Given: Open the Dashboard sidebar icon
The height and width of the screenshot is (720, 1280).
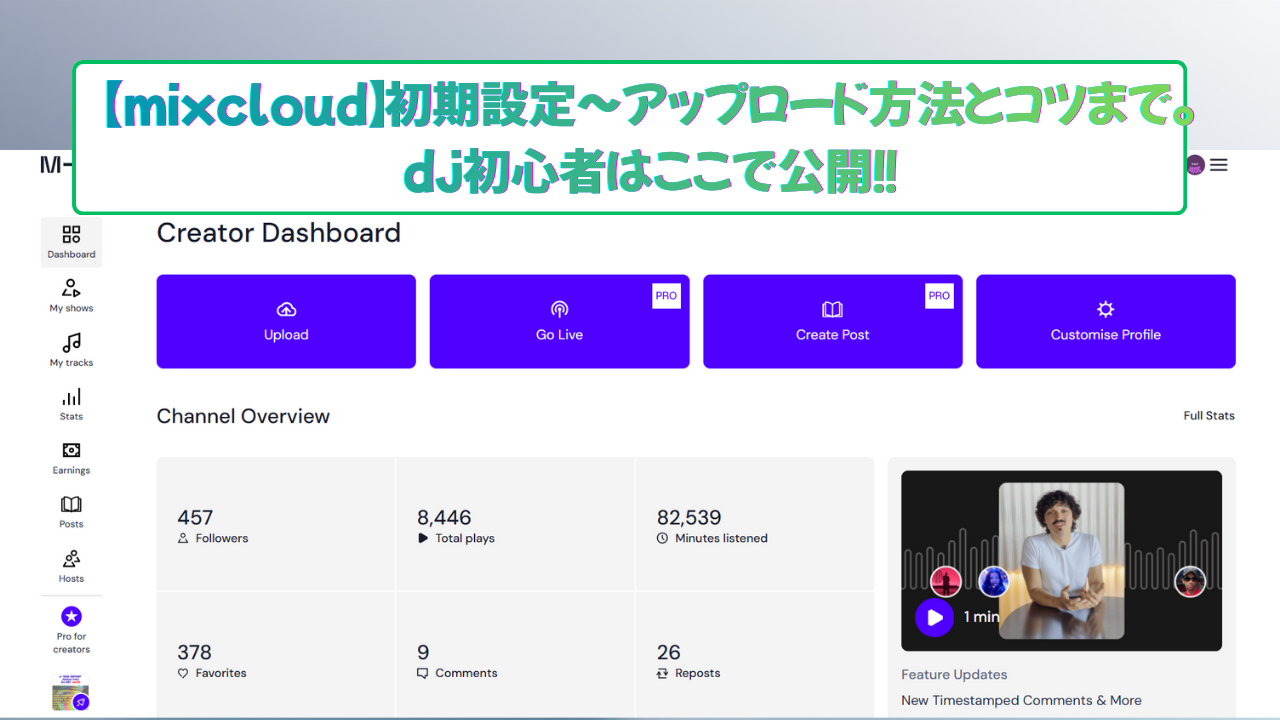Looking at the screenshot, I should [x=71, y=242].
